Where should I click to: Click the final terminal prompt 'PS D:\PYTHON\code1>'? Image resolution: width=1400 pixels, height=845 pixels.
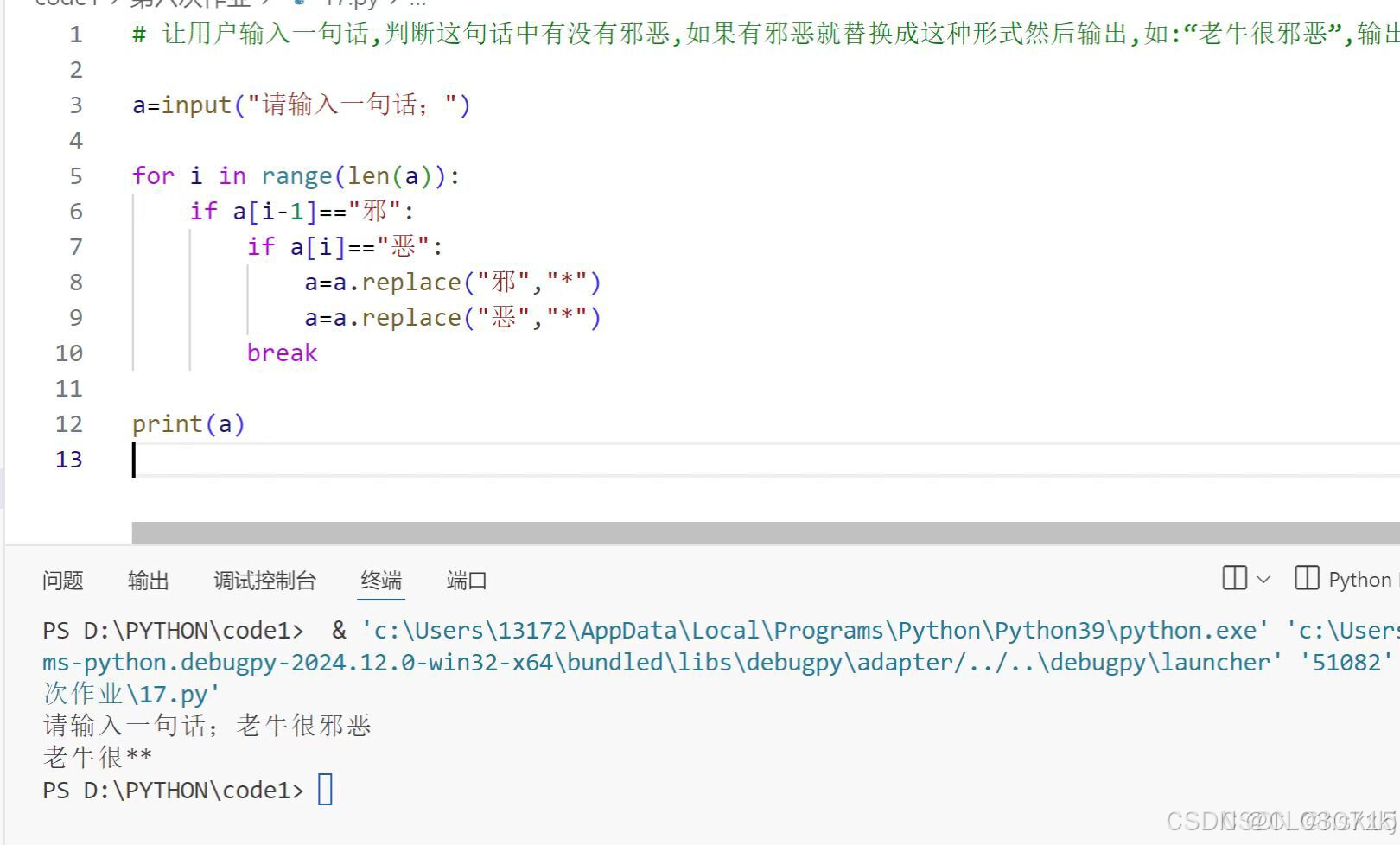coord(173,791)
